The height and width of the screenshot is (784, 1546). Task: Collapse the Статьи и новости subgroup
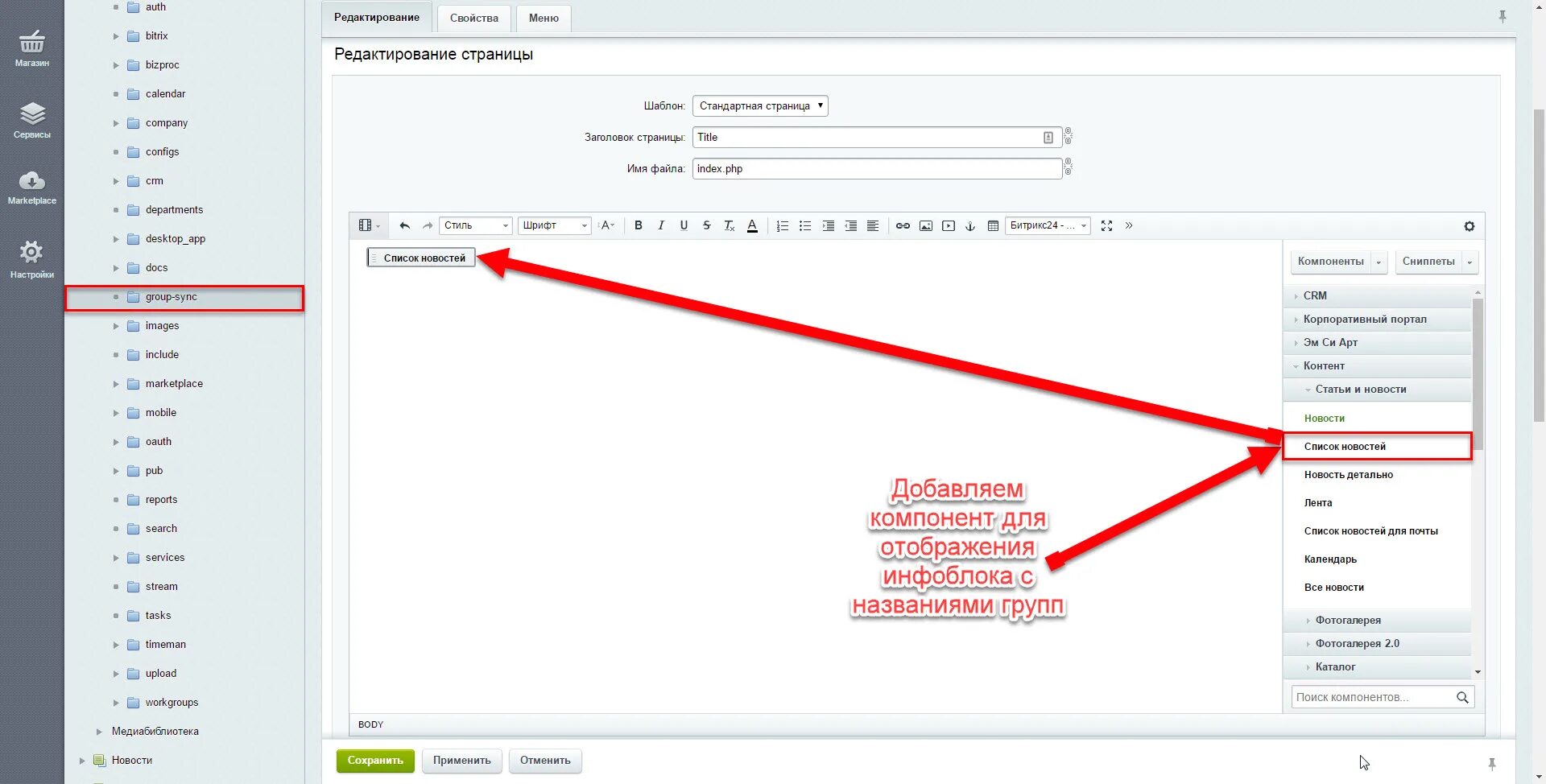[x=1377, y=389]
